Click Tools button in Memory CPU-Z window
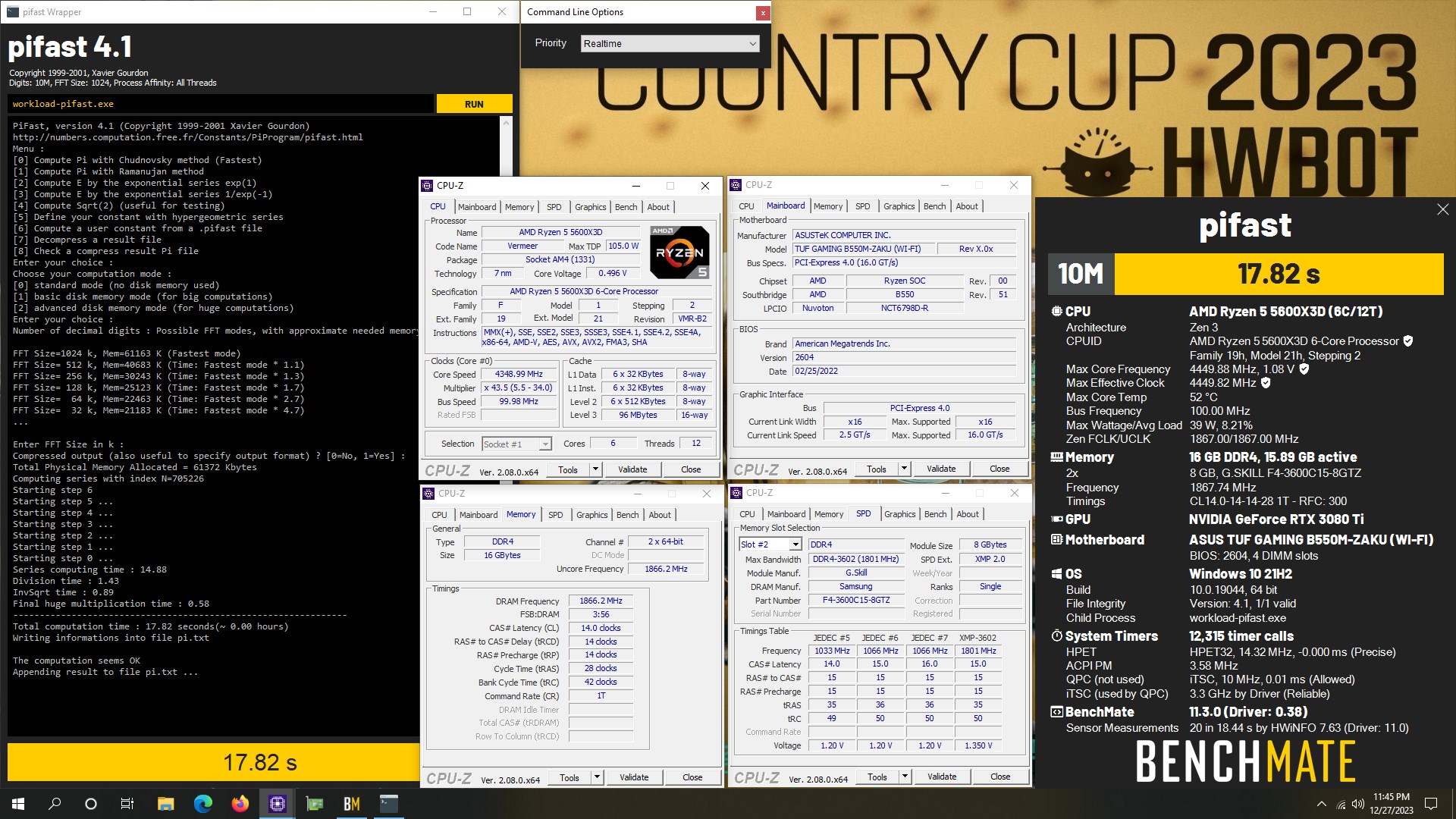 569,777
